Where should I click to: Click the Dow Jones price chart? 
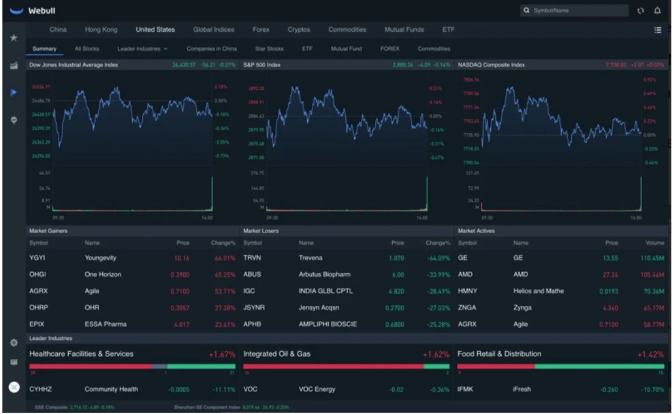coord(133,122)
